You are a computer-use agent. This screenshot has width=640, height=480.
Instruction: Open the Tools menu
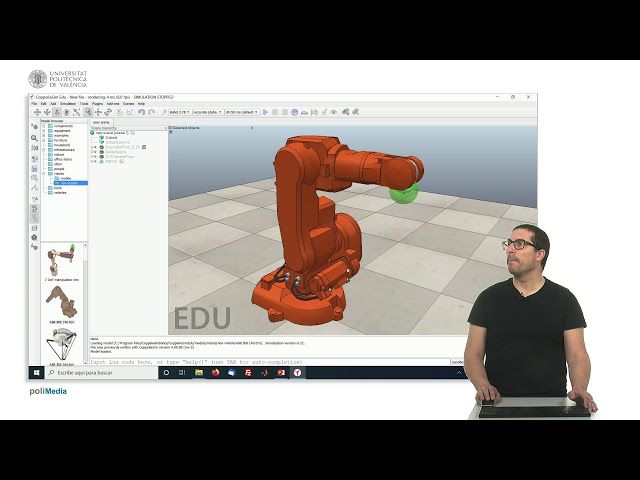coord(84,104)
